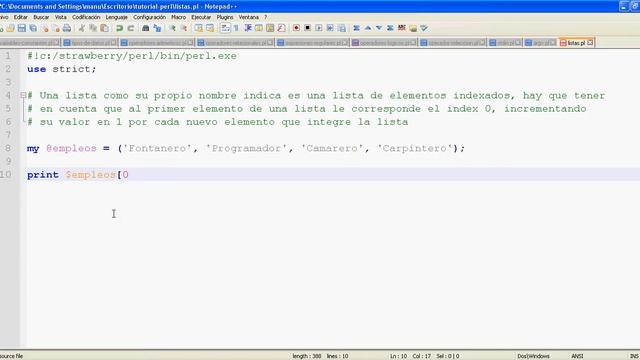The width and height of the screenshot is (640, 360).
Task: Click the green checkmark plugin icon
Action: coord(424,28)
